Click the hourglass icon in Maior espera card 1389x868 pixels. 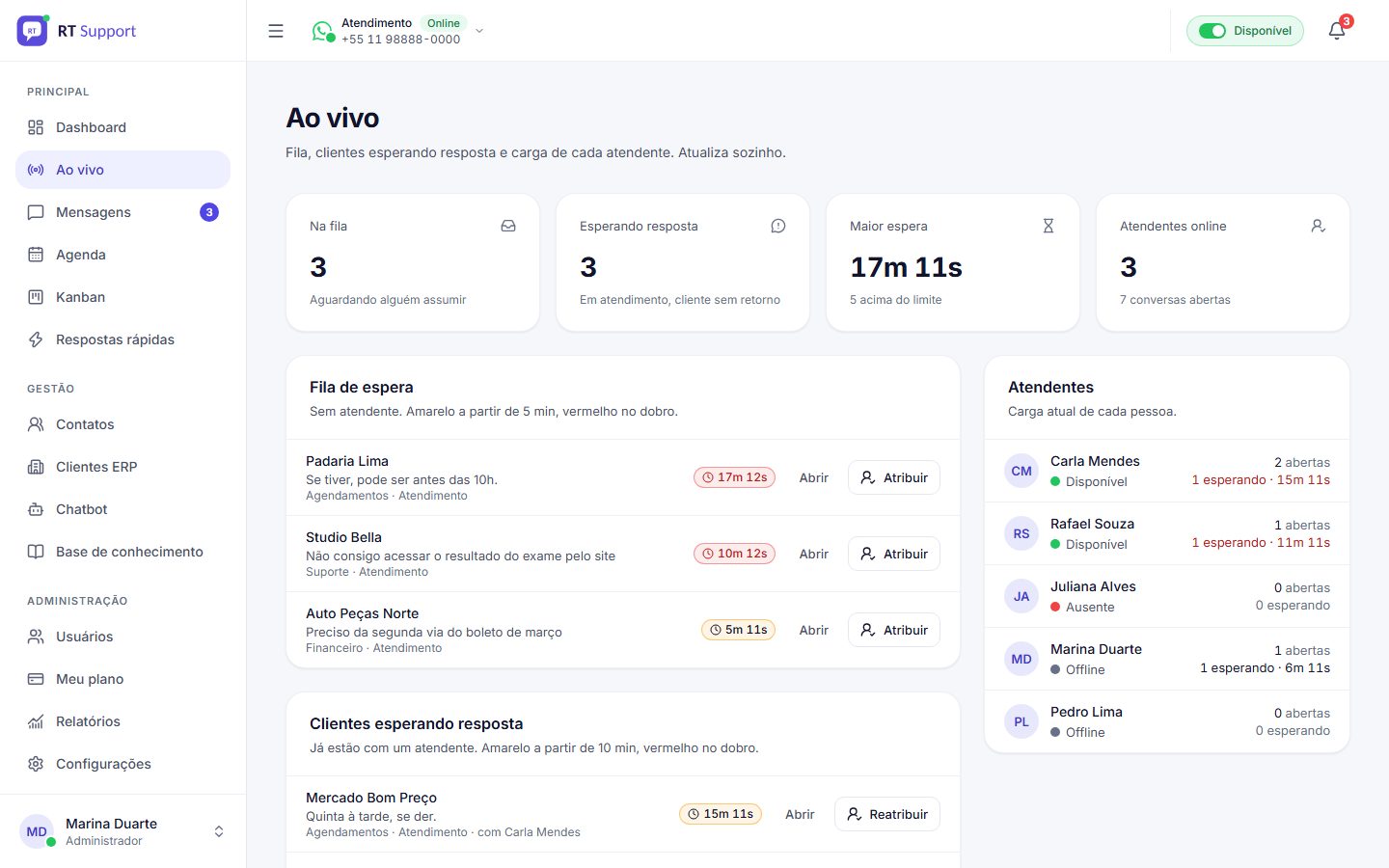point(1048,226)
